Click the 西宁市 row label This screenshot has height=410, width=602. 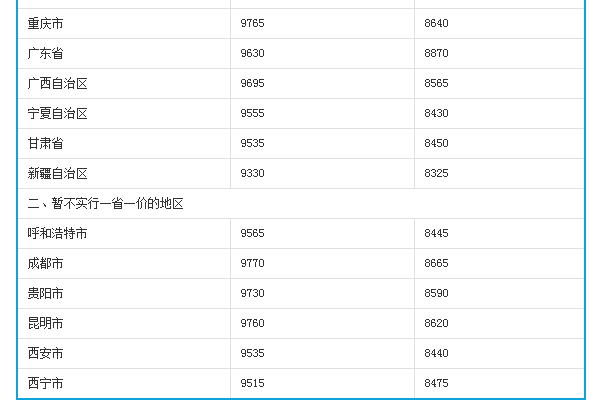(x=45, y=383)
